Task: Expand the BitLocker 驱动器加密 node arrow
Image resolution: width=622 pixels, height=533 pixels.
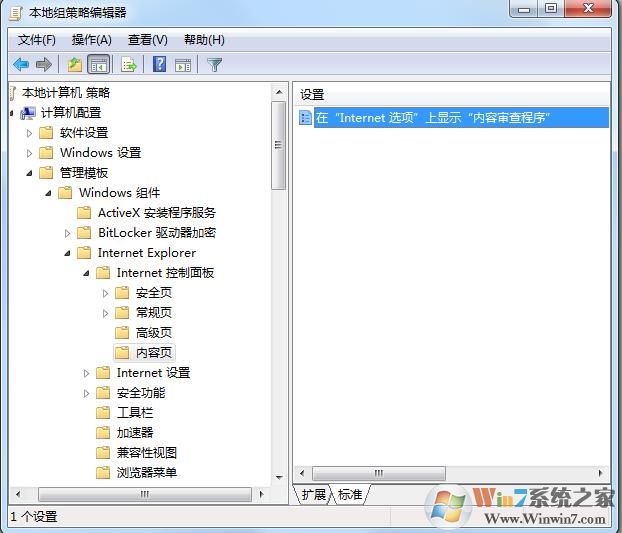Action: 67,233
